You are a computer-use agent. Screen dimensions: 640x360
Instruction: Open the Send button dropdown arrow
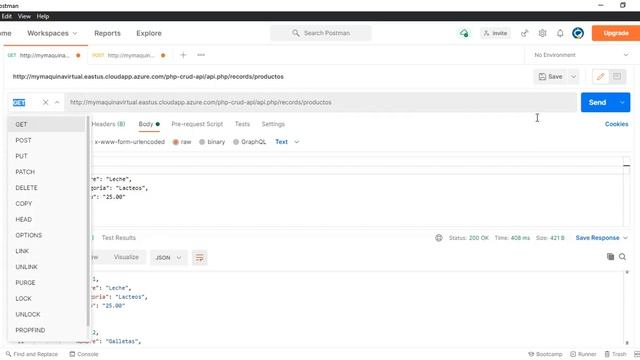(622, 102)
